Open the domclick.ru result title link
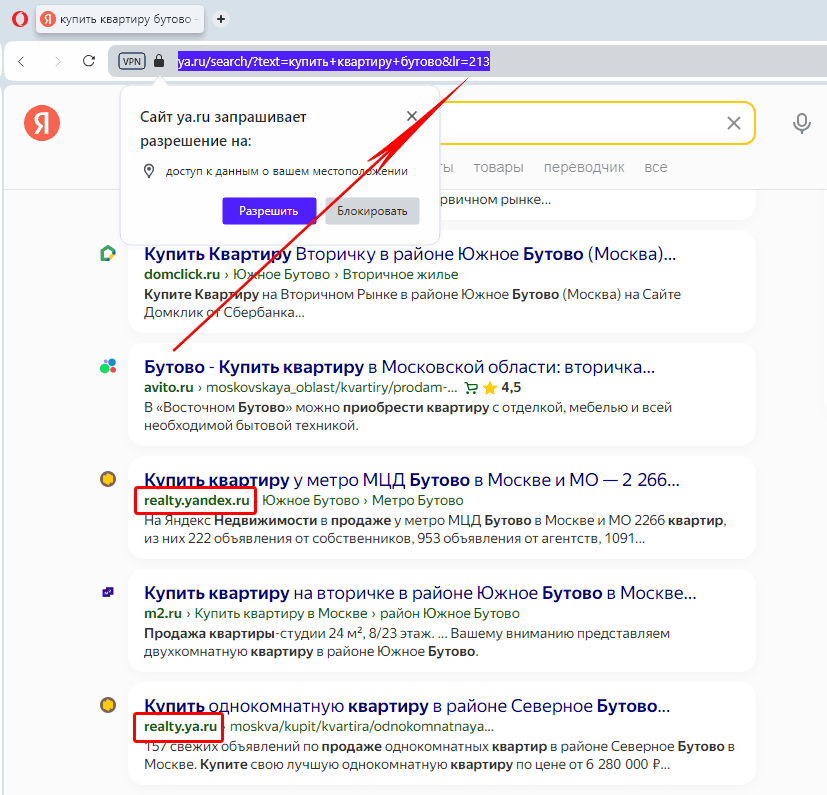This screenshot has width=827, height=795. [x=409, y=254]
